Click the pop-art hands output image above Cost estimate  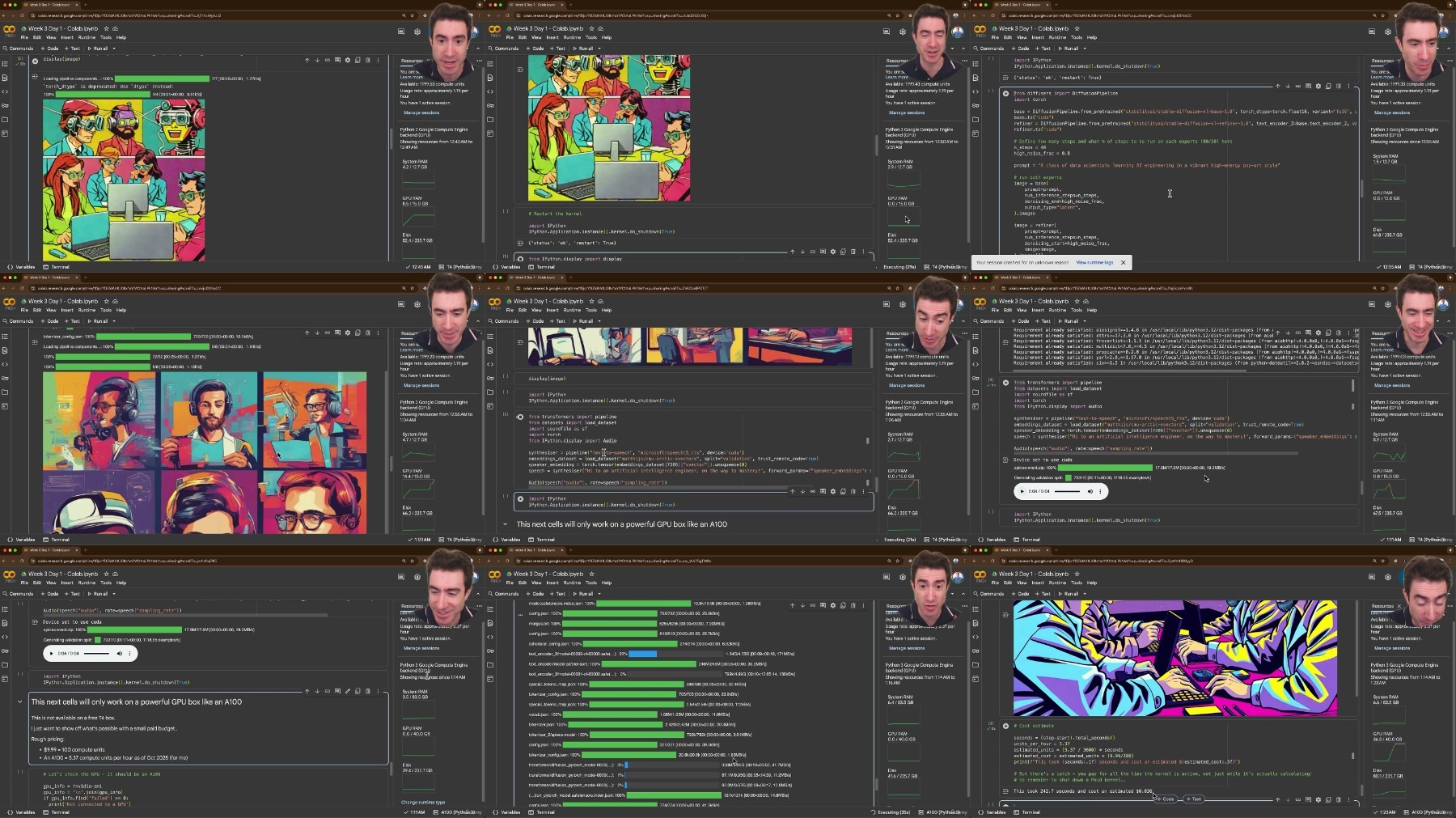[x=1175, y=658]
